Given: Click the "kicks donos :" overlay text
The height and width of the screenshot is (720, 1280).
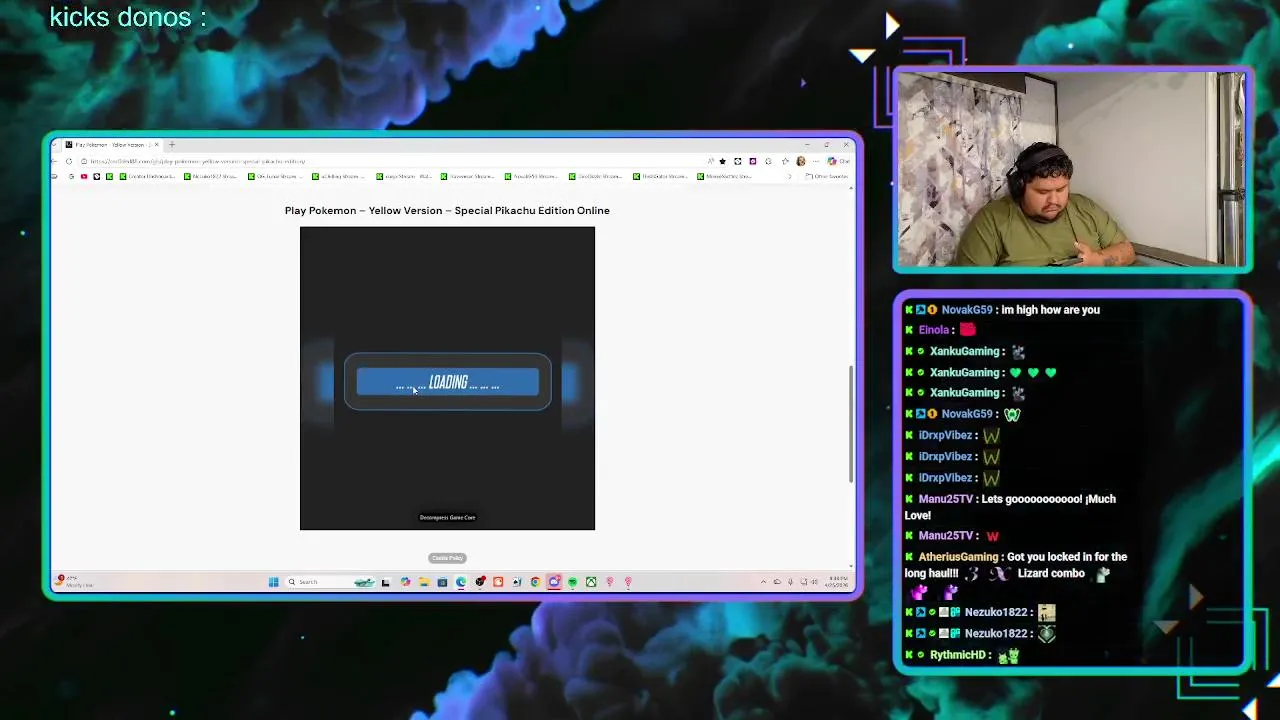Looking at the screenshot, I should point(128,17).
